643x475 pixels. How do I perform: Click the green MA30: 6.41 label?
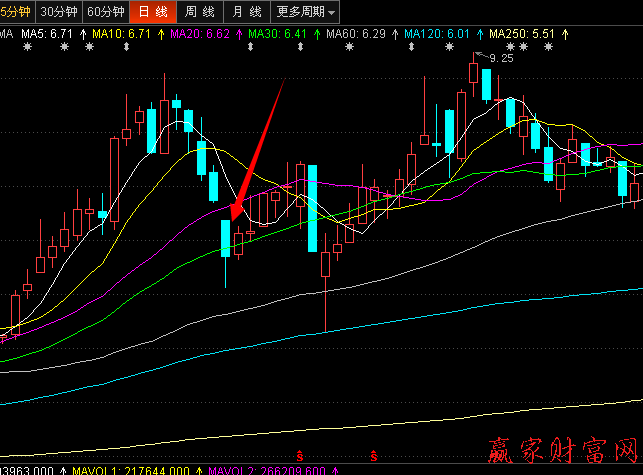[x=277, y=34]
